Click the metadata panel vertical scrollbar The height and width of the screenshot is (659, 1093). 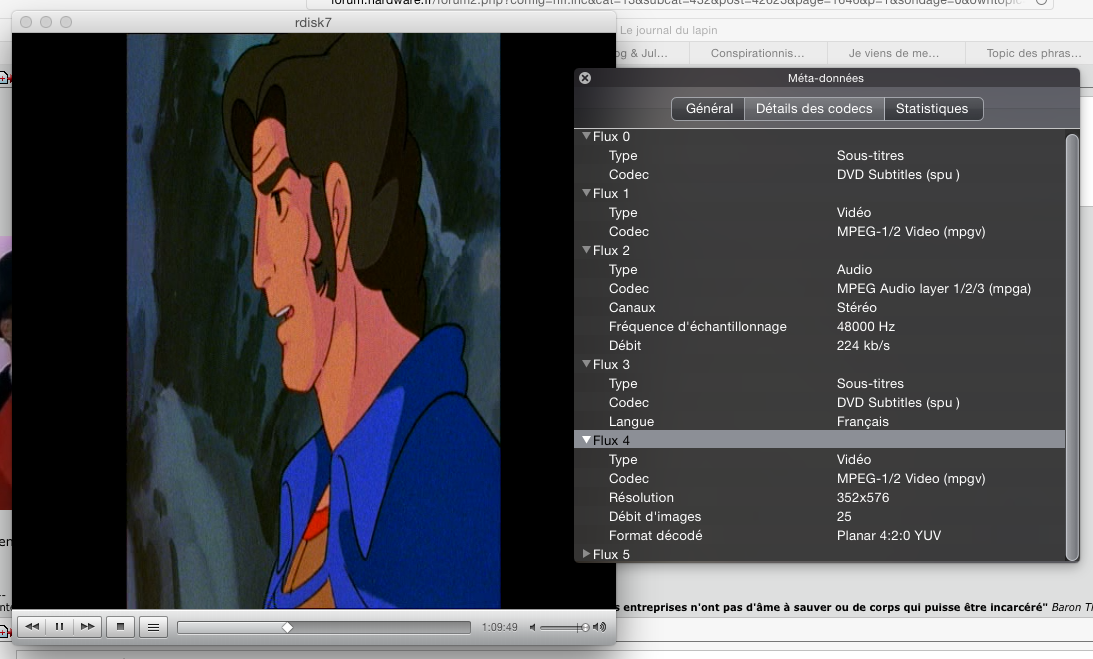point(1072,346)
